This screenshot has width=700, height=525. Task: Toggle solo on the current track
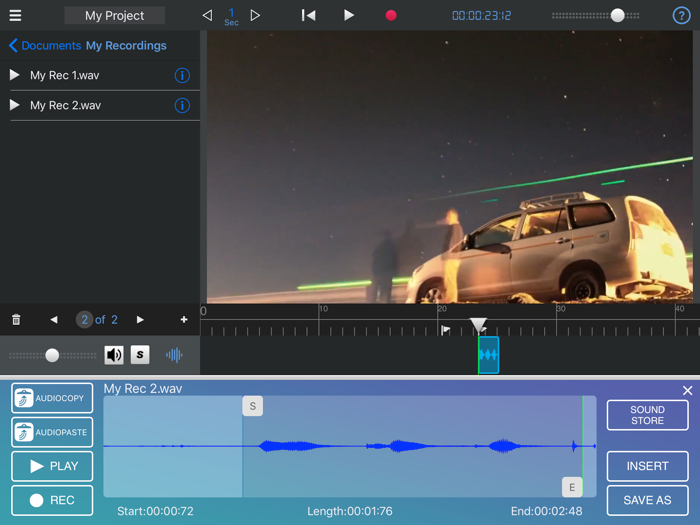pos(140,355)
